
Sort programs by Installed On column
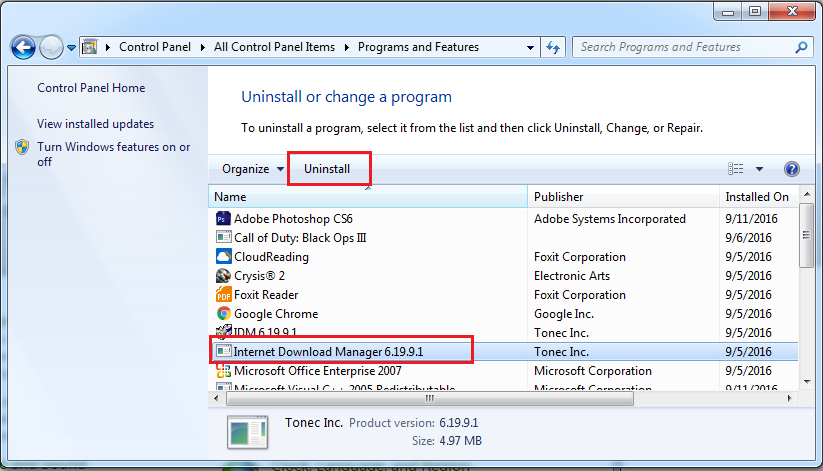[x=757, y=197]
